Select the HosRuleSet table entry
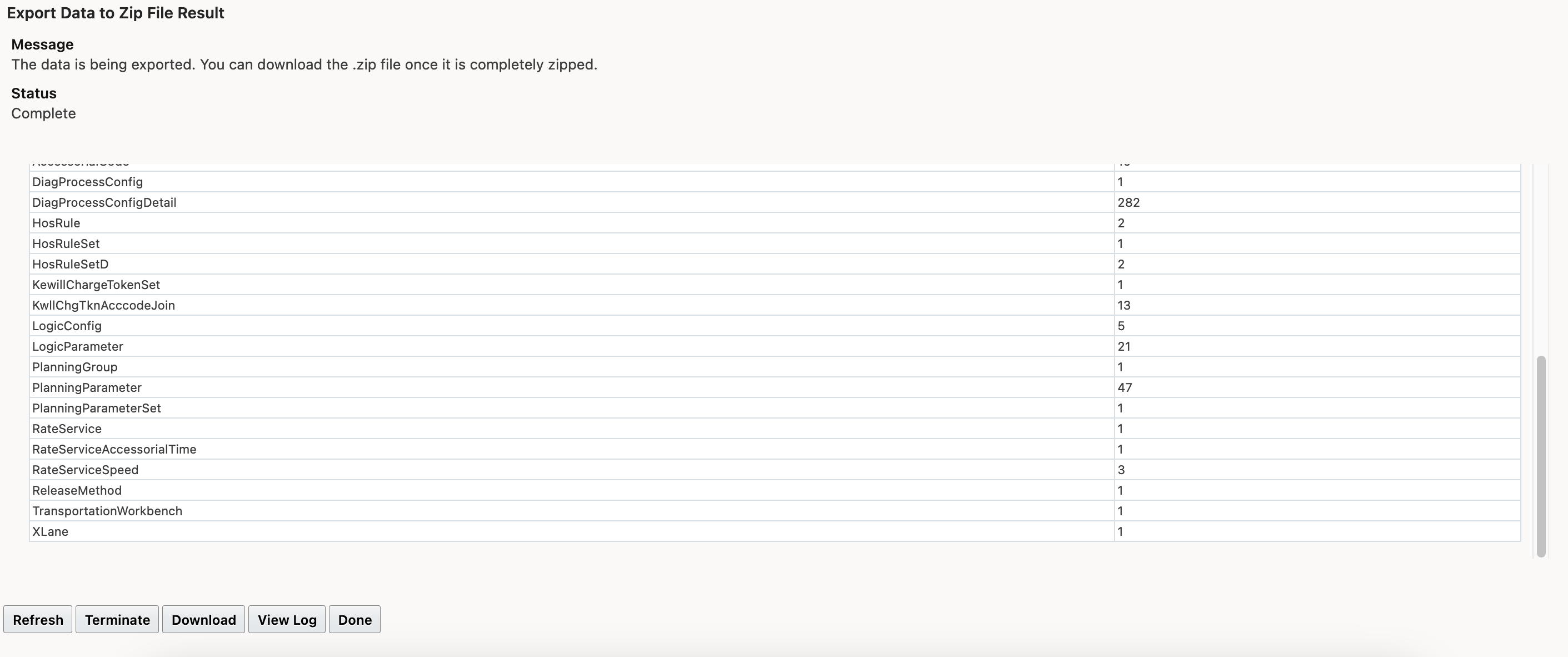1568x657 pixels. coord(775,243)
